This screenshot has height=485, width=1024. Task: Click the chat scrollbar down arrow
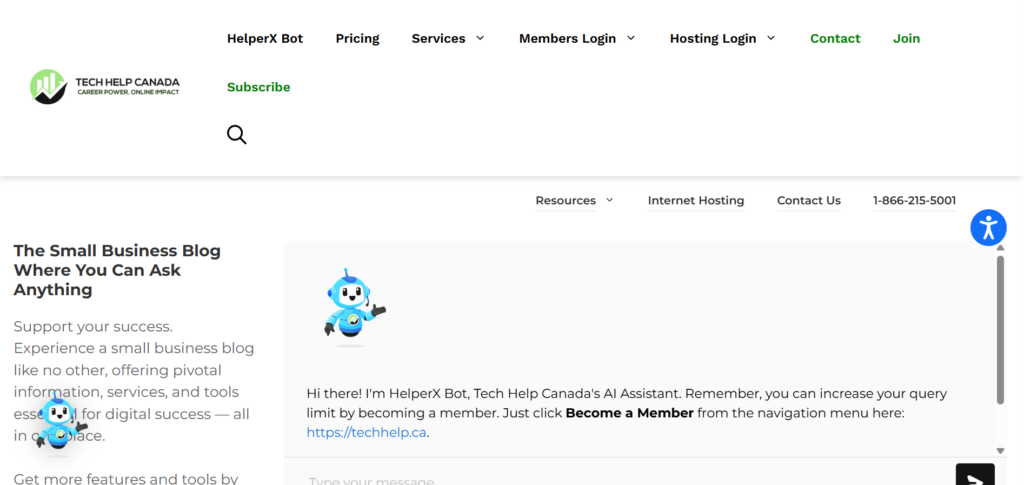tap(1000, 450)
